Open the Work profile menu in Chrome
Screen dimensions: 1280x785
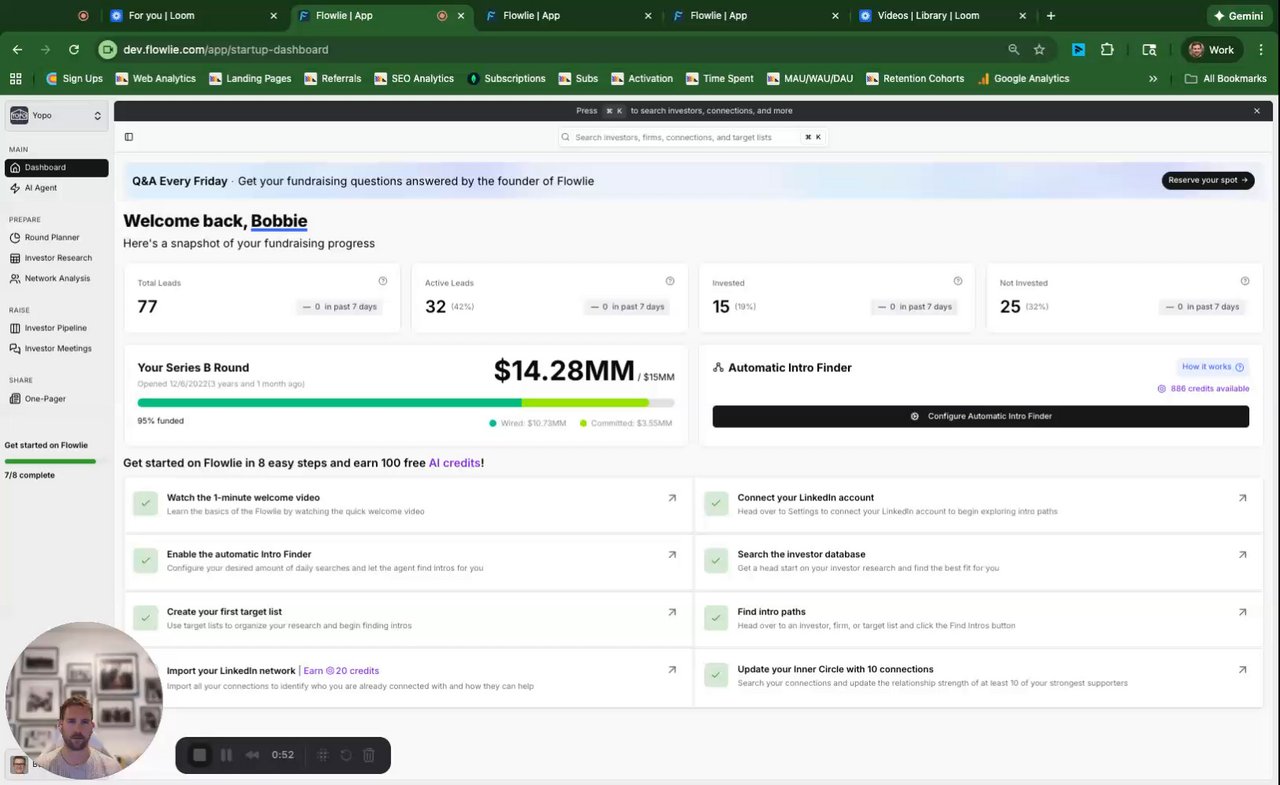1212,49
